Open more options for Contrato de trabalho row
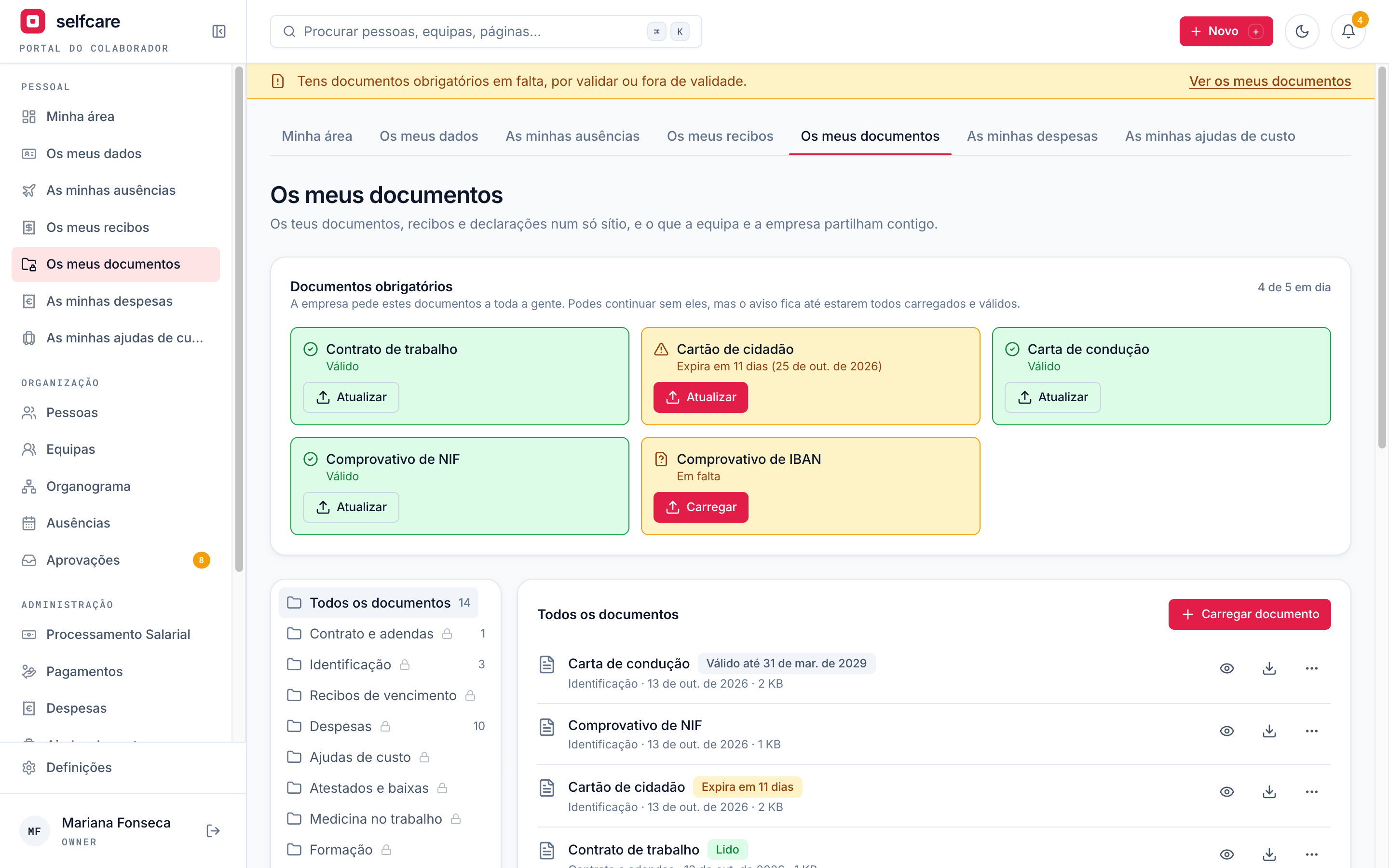 coord(1311,854)
